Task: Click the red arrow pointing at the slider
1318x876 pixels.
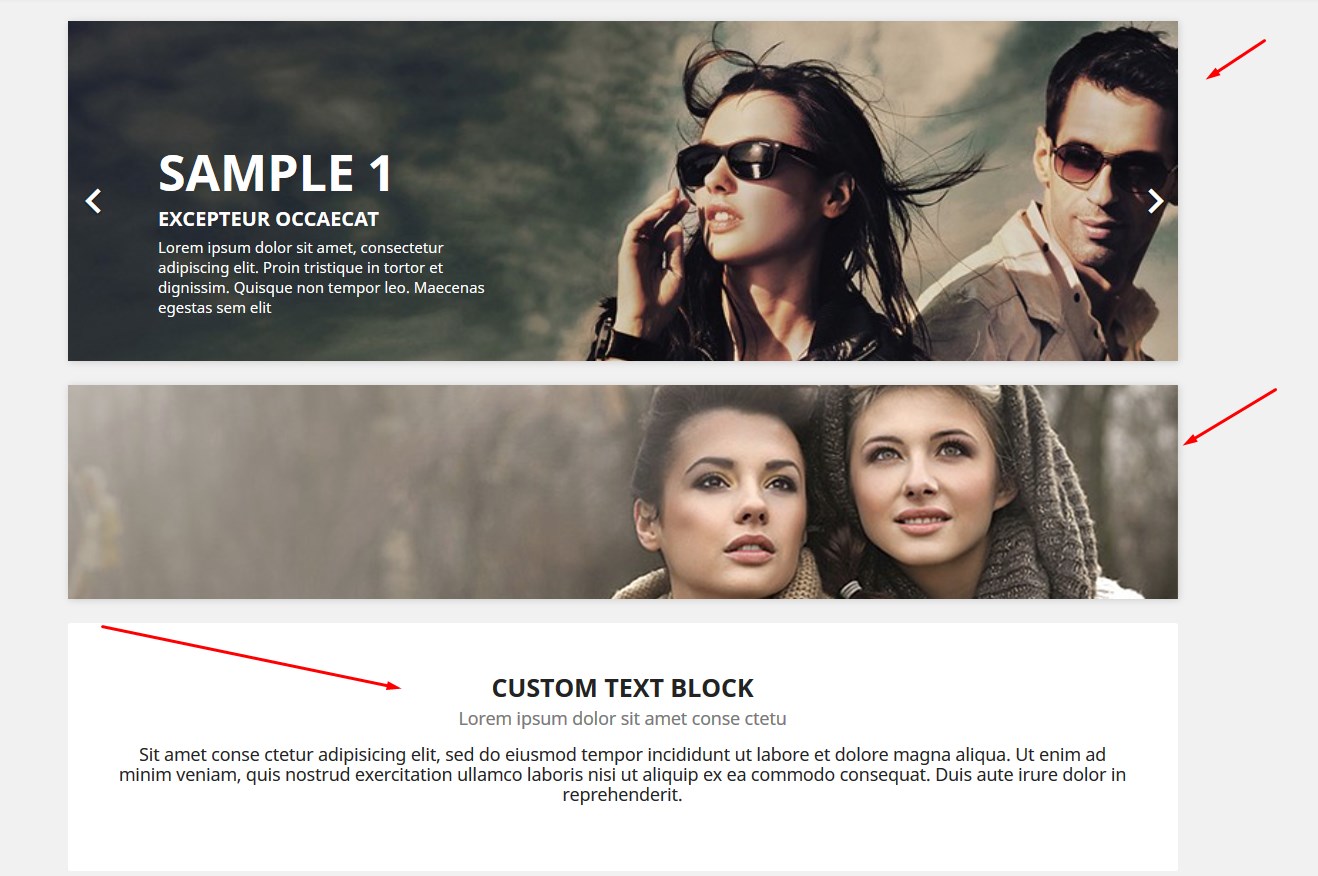Action: pyautogui.click(x=1236, y=59)
